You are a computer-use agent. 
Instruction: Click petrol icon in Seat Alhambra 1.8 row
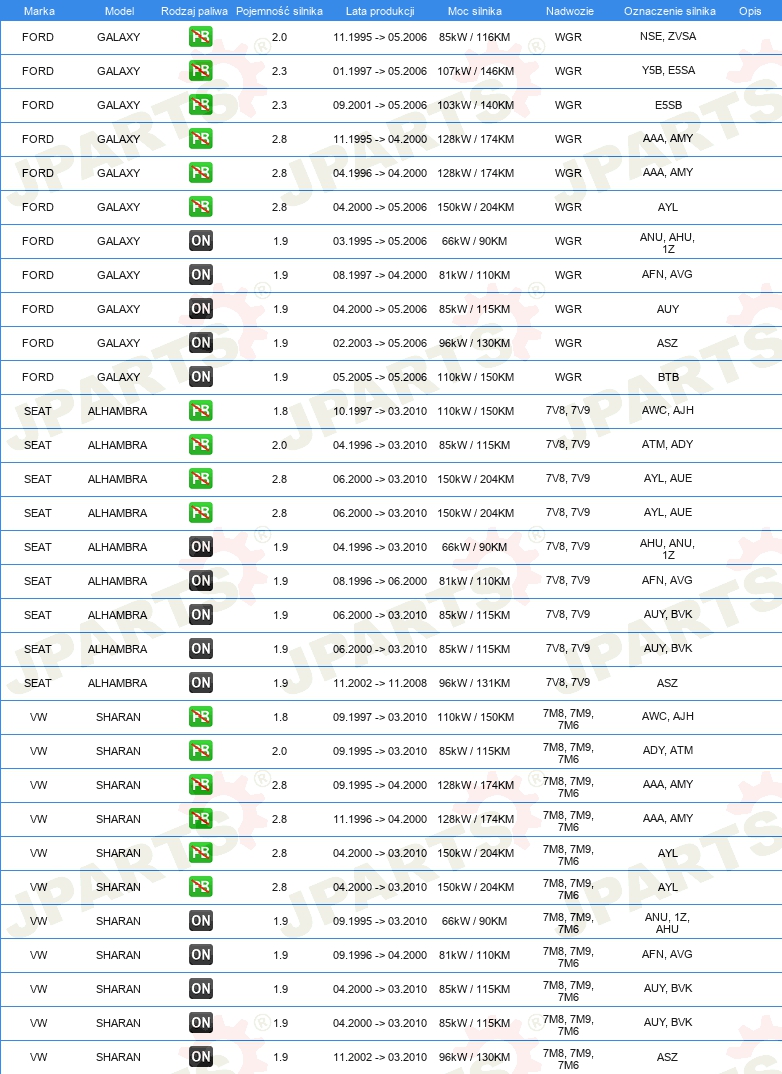pyautogui.click(x=201, y=411)
